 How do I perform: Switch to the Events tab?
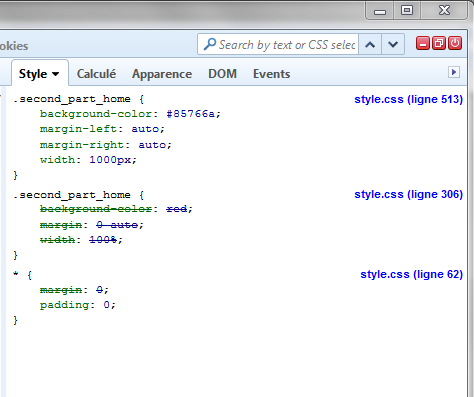coord(271,74)
